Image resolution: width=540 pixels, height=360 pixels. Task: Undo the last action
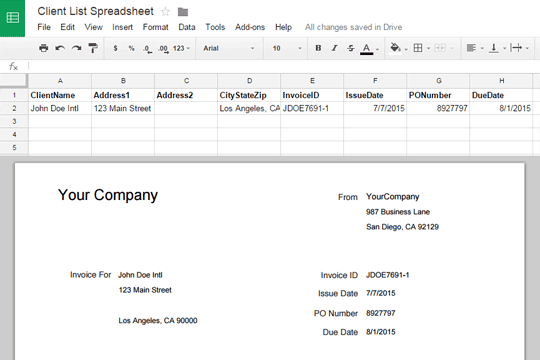(x=60, y=48)
